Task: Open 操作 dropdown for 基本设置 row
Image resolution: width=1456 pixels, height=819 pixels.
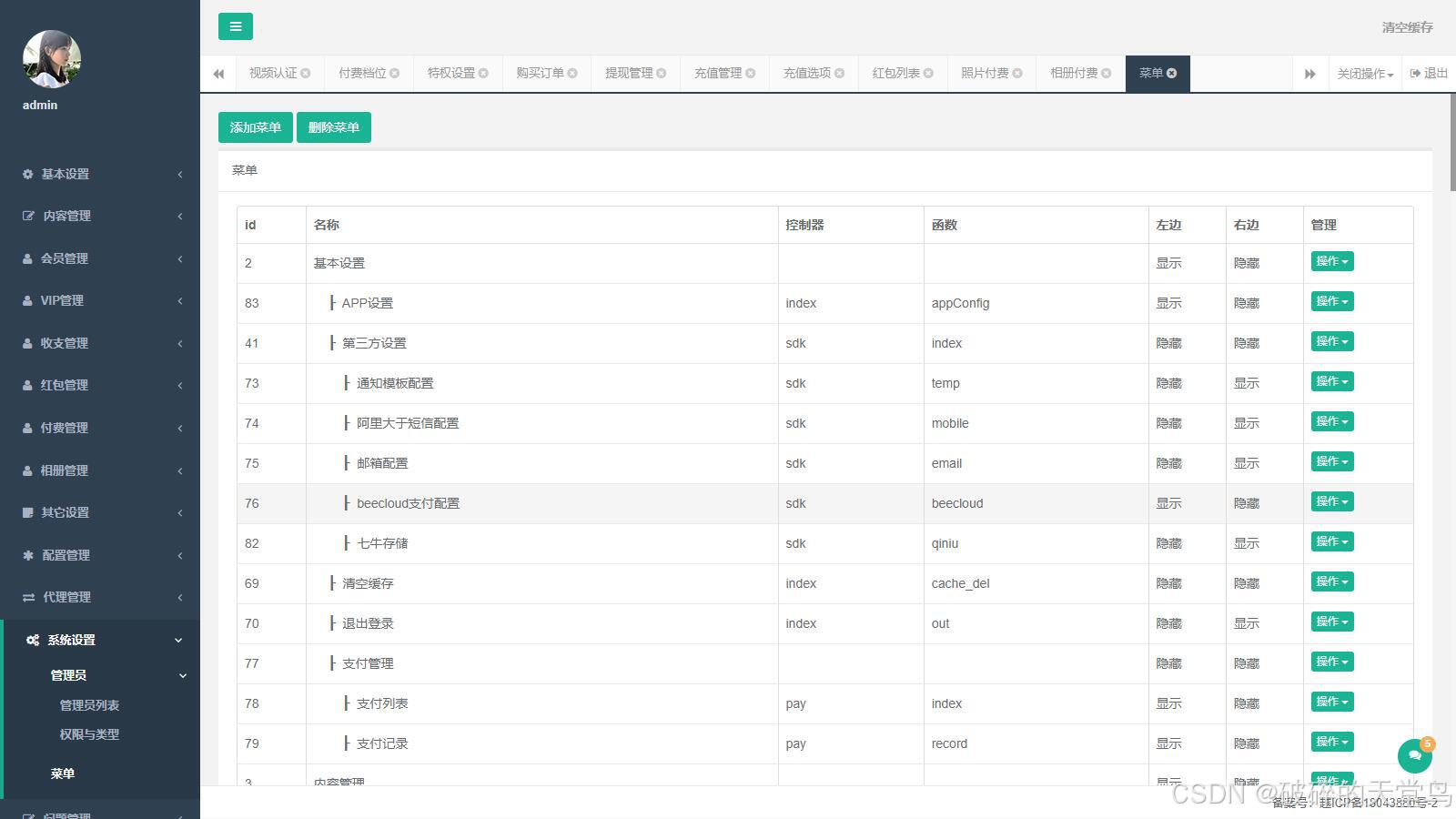Action: [x=1332, y=261]
